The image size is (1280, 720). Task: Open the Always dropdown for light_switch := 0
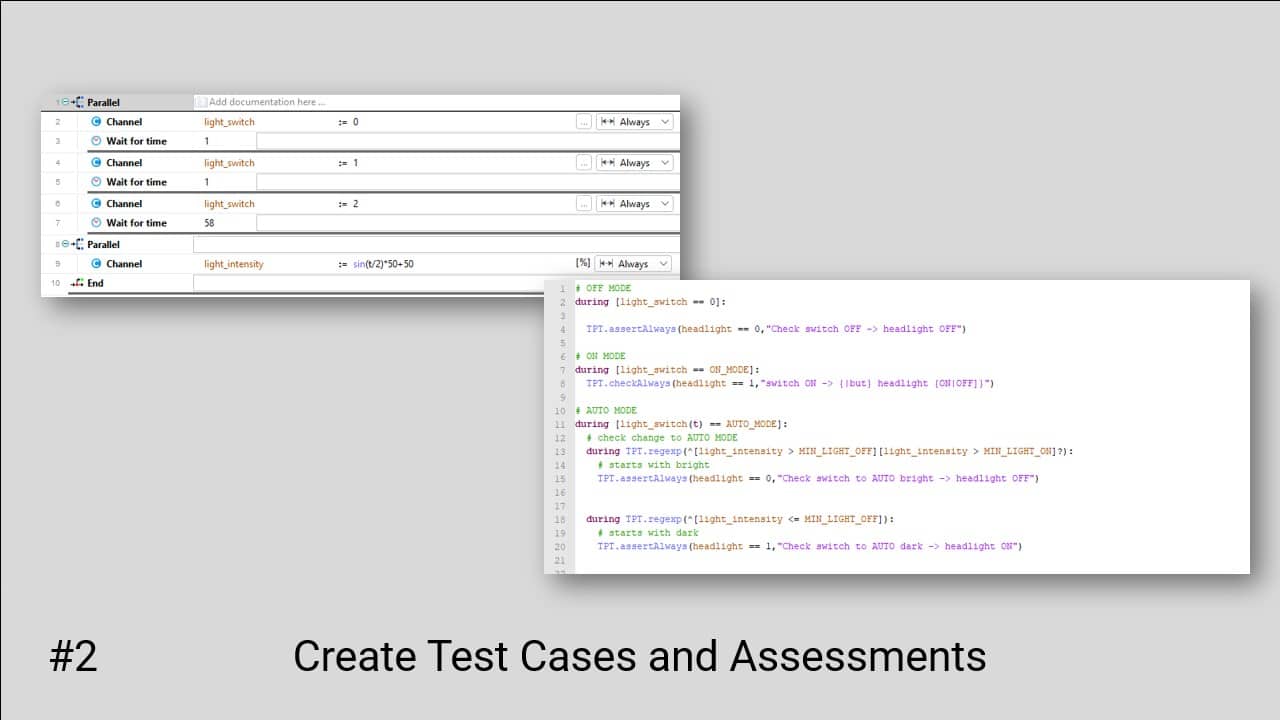click(634, 122)
